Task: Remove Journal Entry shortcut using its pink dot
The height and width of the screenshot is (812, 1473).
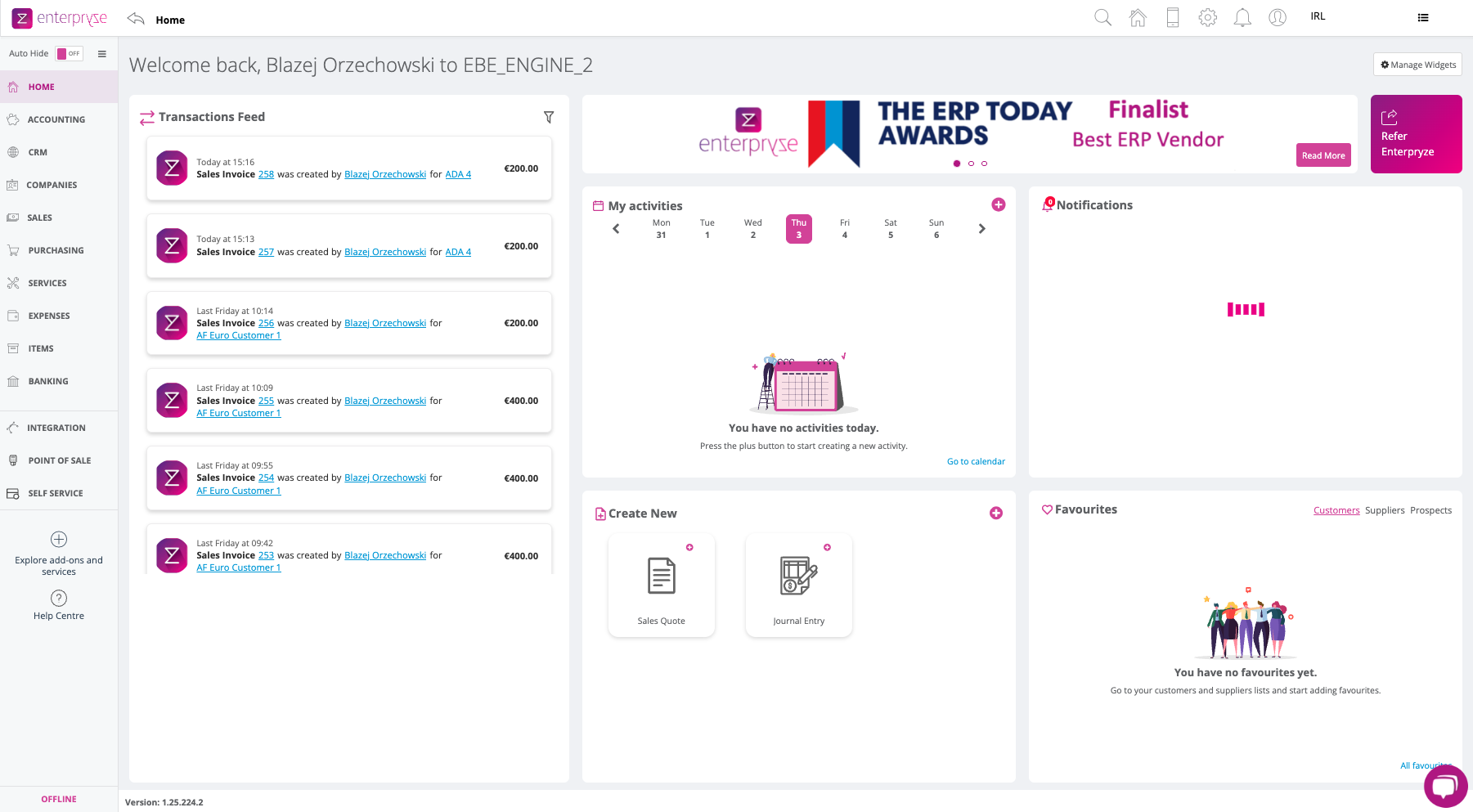Action: 827,547
